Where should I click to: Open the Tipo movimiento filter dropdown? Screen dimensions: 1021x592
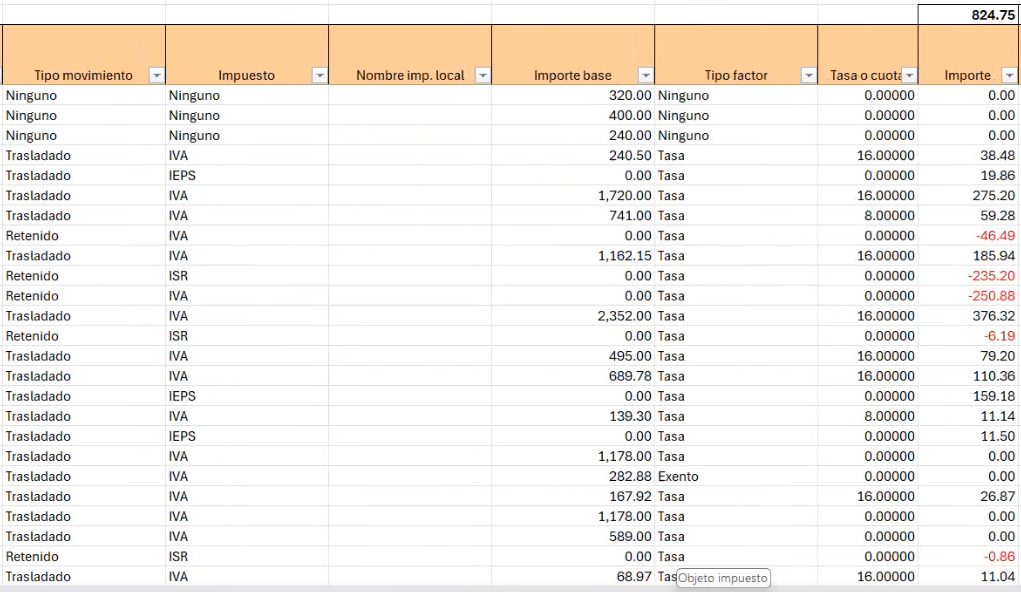(x=156, y=76)
